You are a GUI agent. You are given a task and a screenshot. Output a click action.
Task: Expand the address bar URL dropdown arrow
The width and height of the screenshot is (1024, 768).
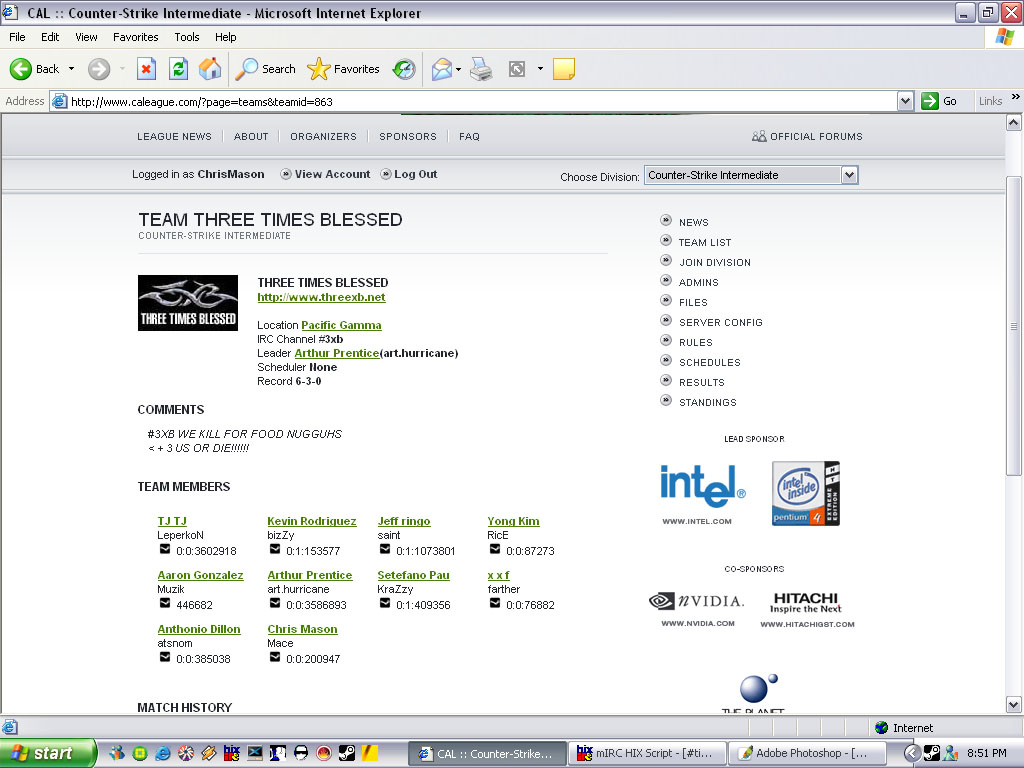coord(905,101)
